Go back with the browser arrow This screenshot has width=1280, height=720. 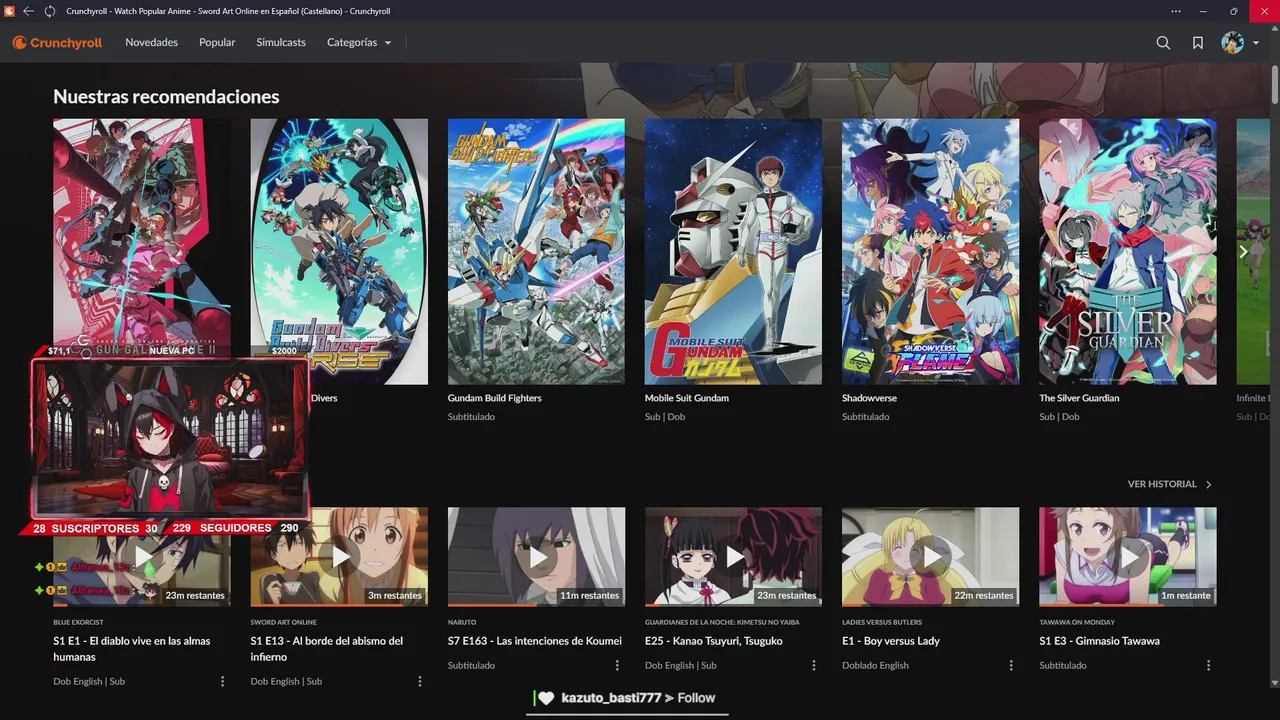(x=28, y=11)
